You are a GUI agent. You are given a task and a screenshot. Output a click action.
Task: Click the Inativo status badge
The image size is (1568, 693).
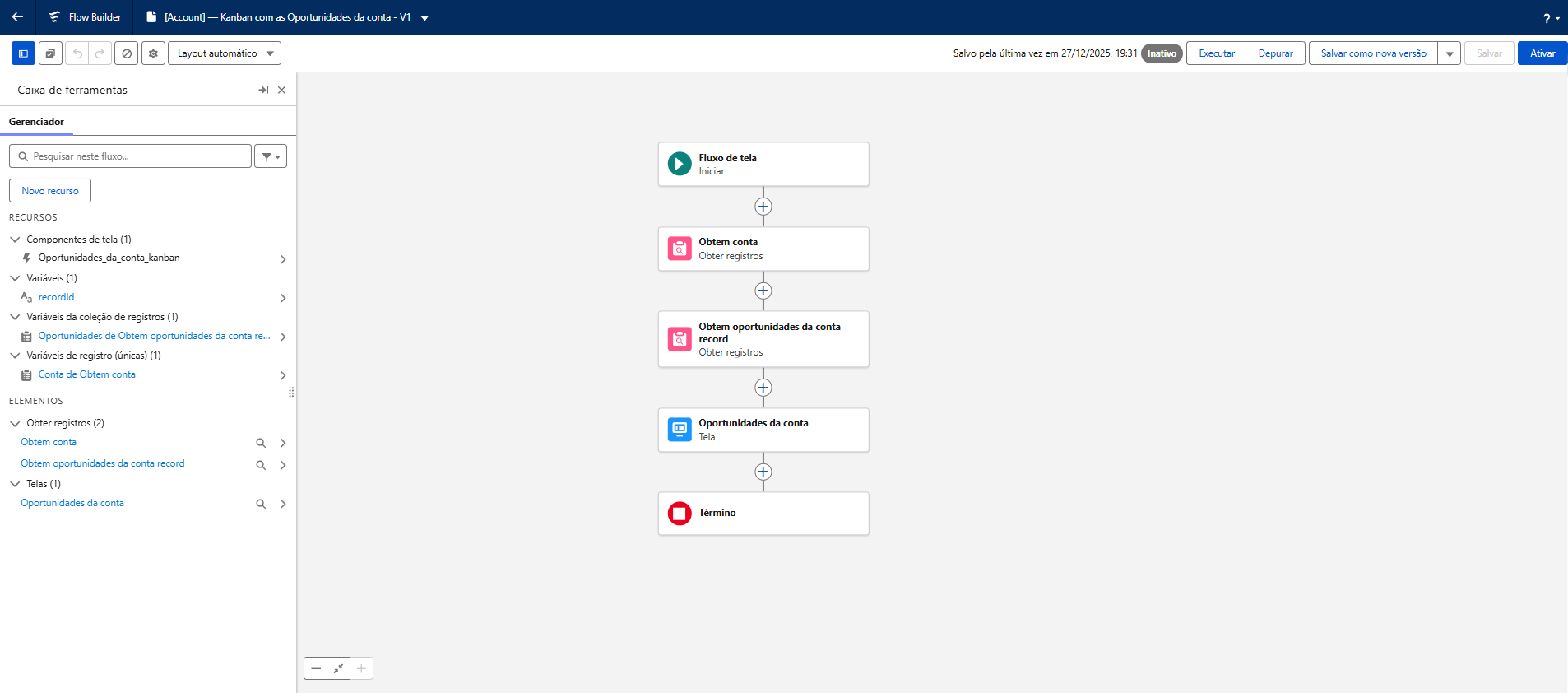[1162, 53]
